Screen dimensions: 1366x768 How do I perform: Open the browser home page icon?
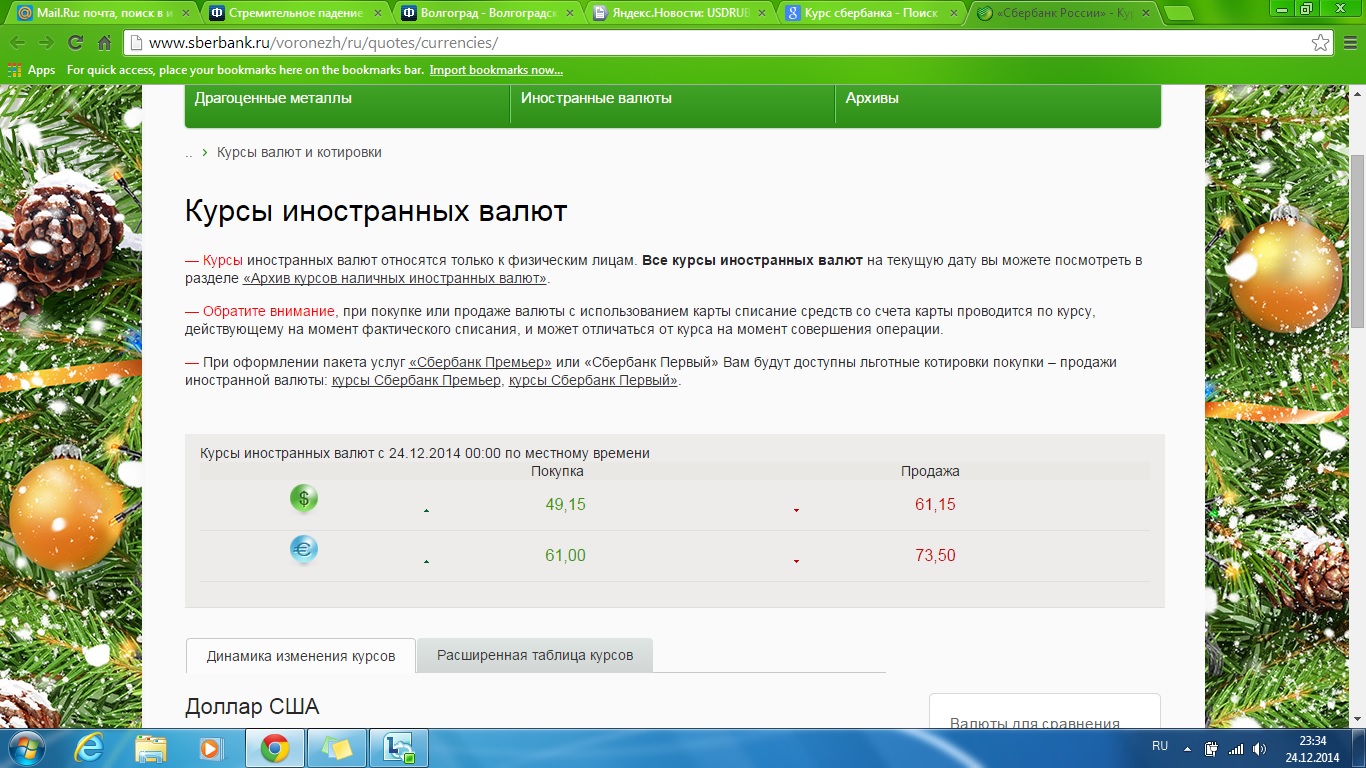click(x=104, y=43)
